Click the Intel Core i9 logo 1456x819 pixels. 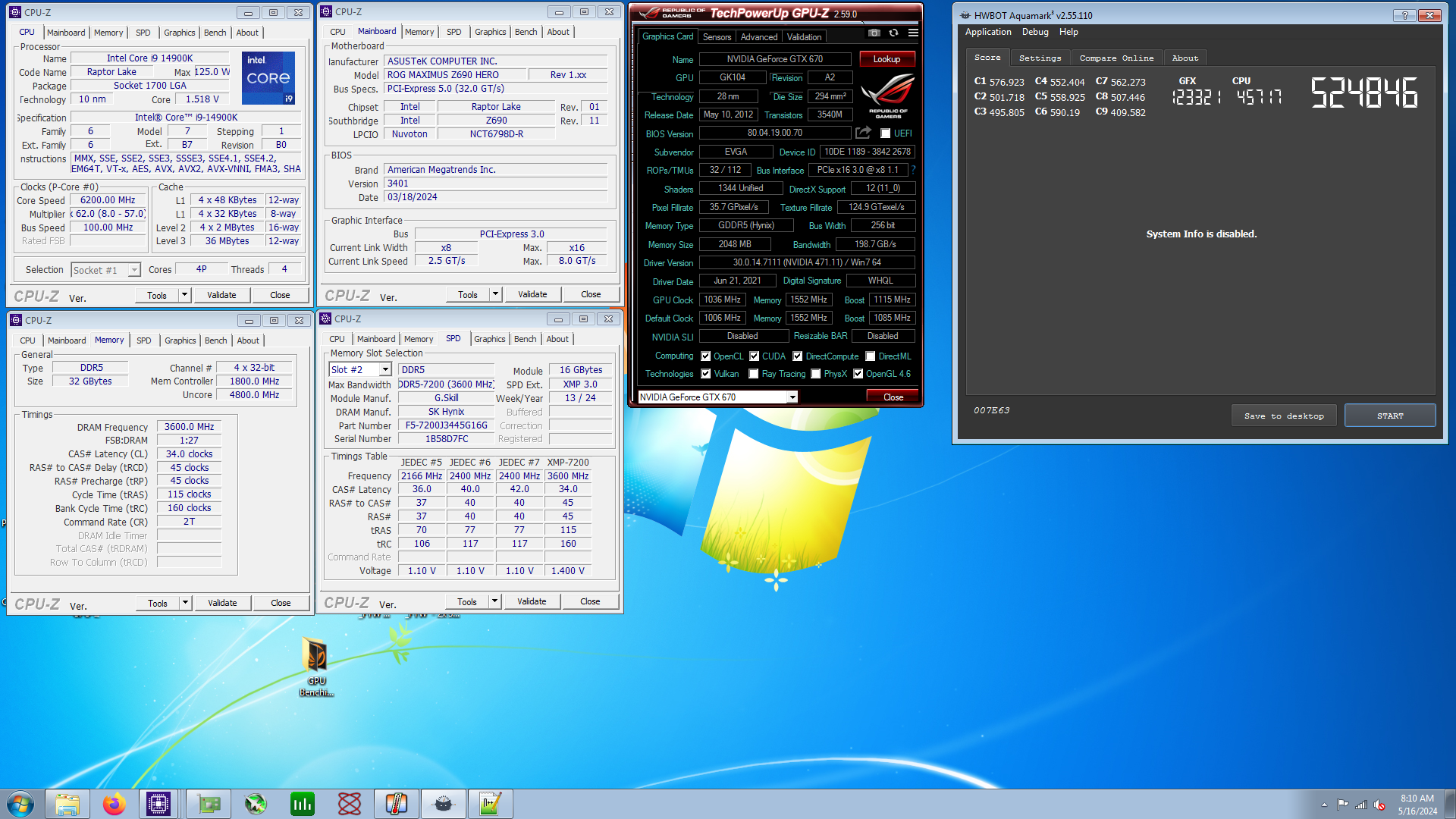coord(268,77)
